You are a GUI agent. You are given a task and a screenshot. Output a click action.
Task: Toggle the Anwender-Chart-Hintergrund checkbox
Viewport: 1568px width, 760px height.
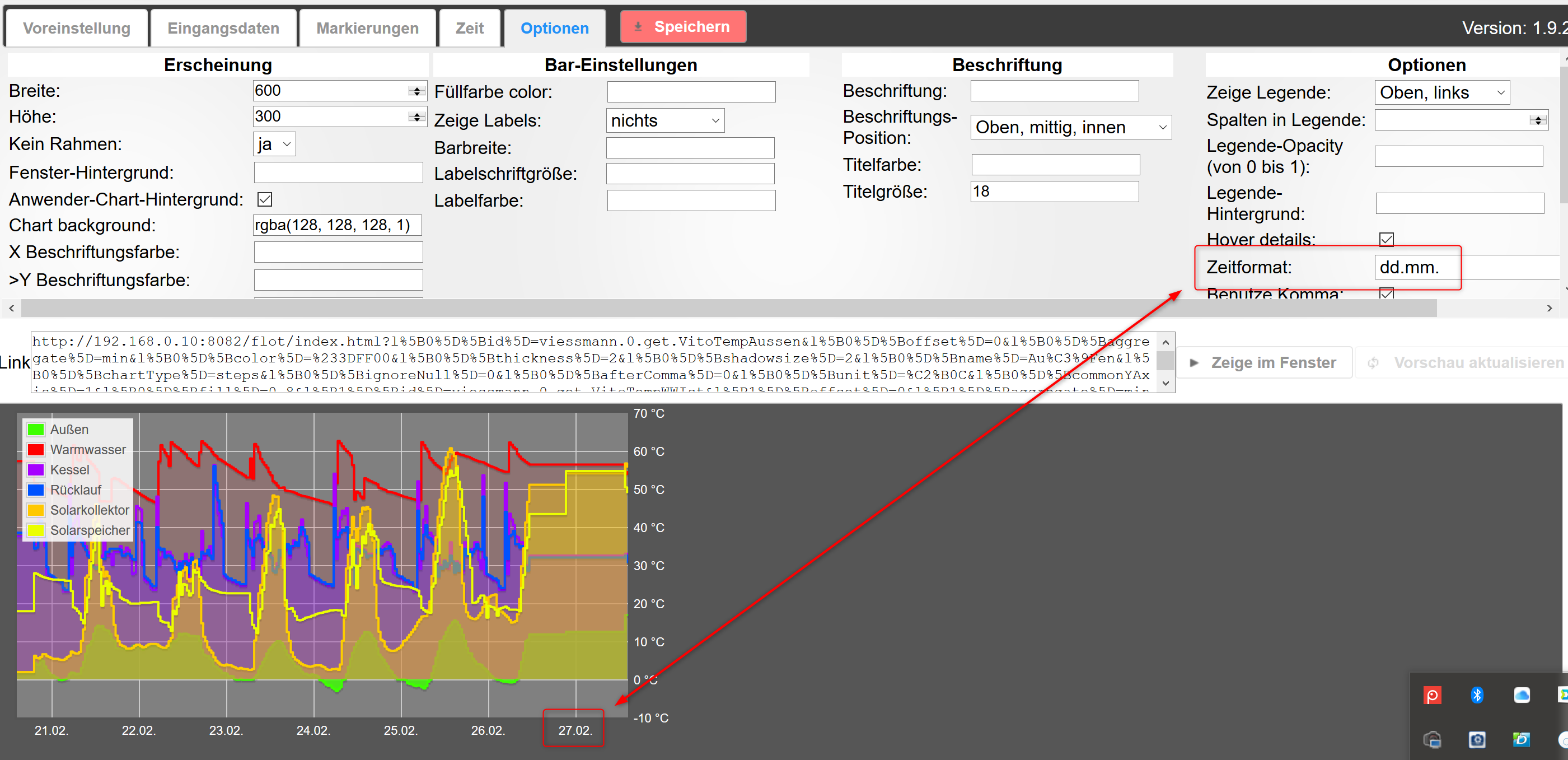[265, 199]
